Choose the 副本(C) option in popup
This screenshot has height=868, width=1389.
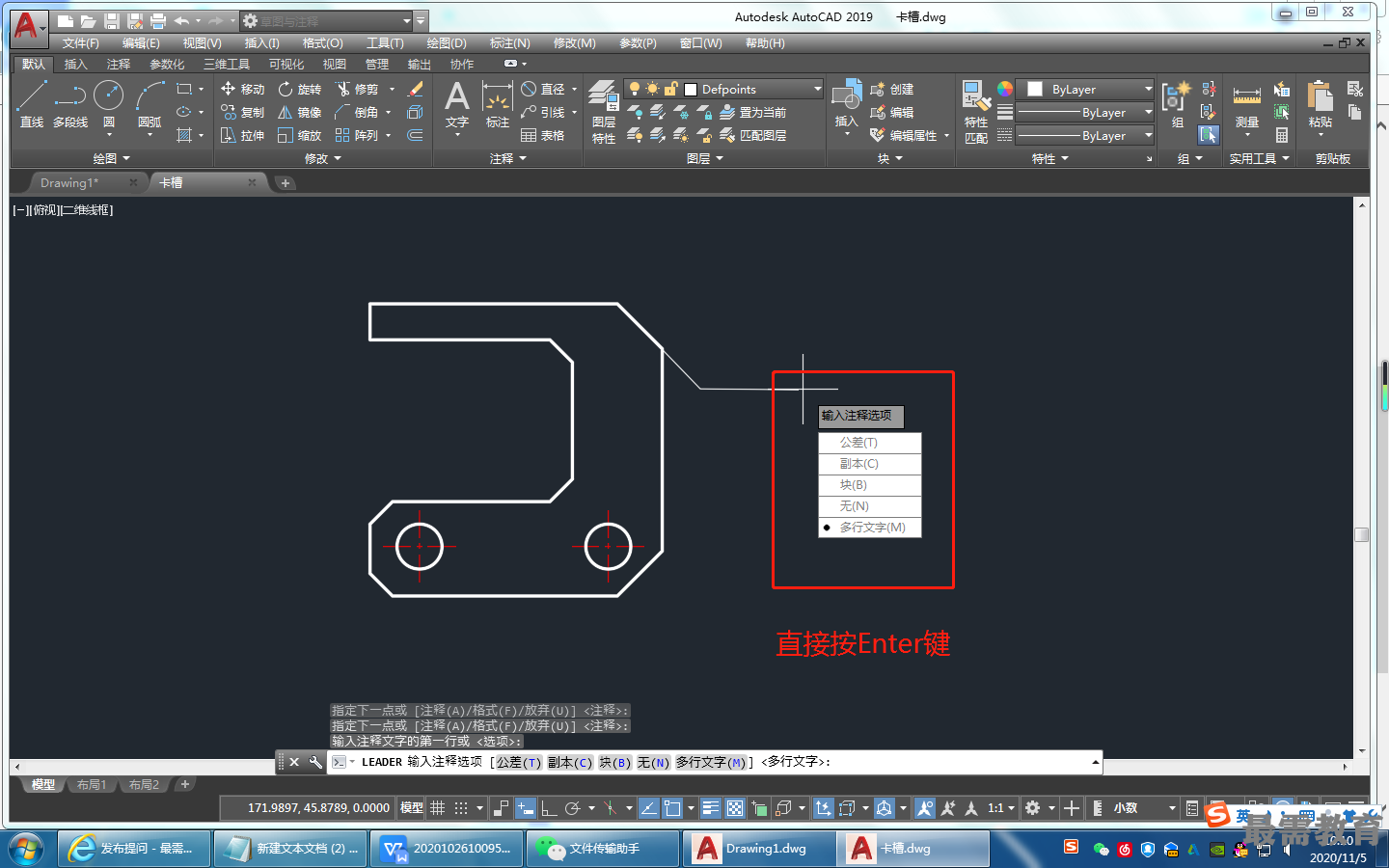(x=870, y=464)
